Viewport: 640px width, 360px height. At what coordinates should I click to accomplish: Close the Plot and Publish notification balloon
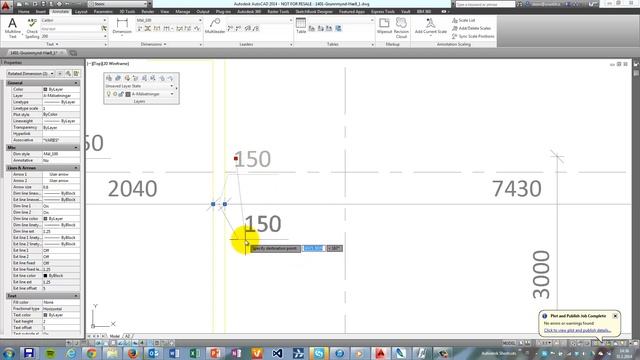(x=615, y=316)
